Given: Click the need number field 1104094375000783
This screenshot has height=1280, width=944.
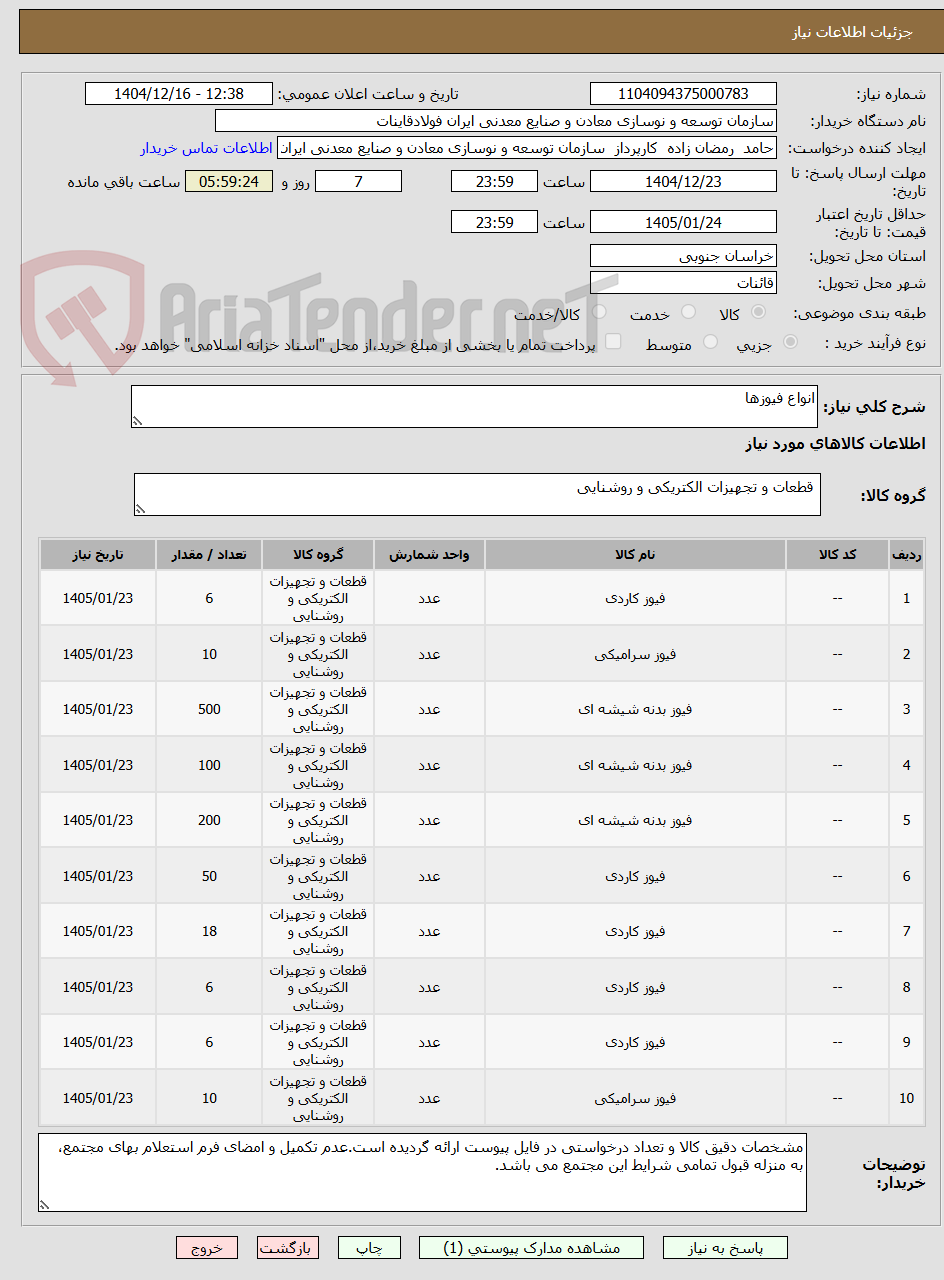Looking at the screenshot, I should pyautogui.click(x=683, y=94).
